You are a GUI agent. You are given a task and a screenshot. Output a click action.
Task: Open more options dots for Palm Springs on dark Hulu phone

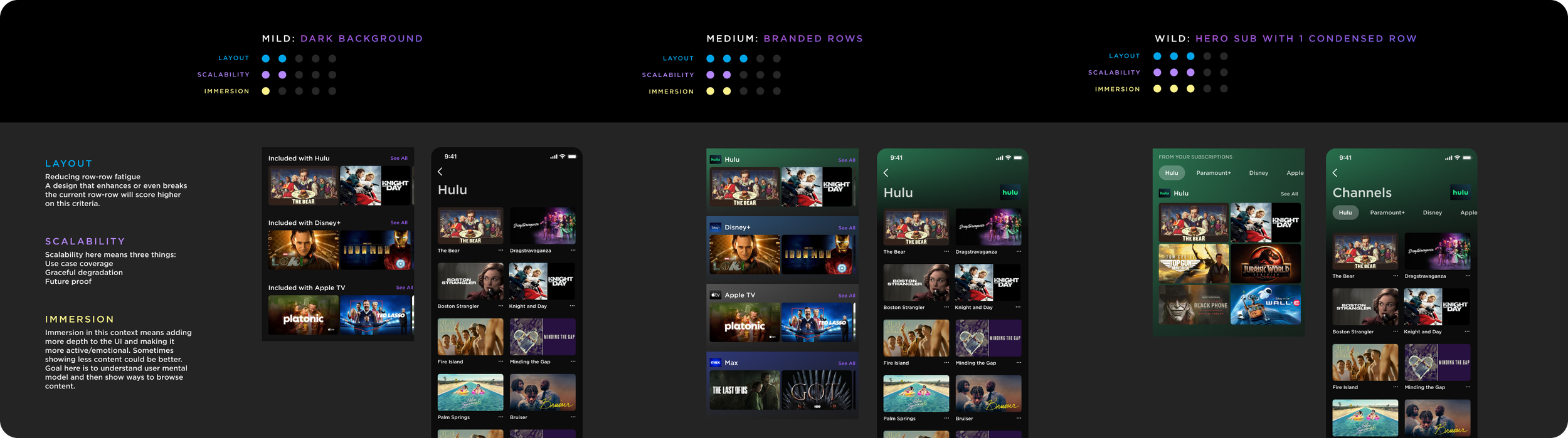click(501, 417)
